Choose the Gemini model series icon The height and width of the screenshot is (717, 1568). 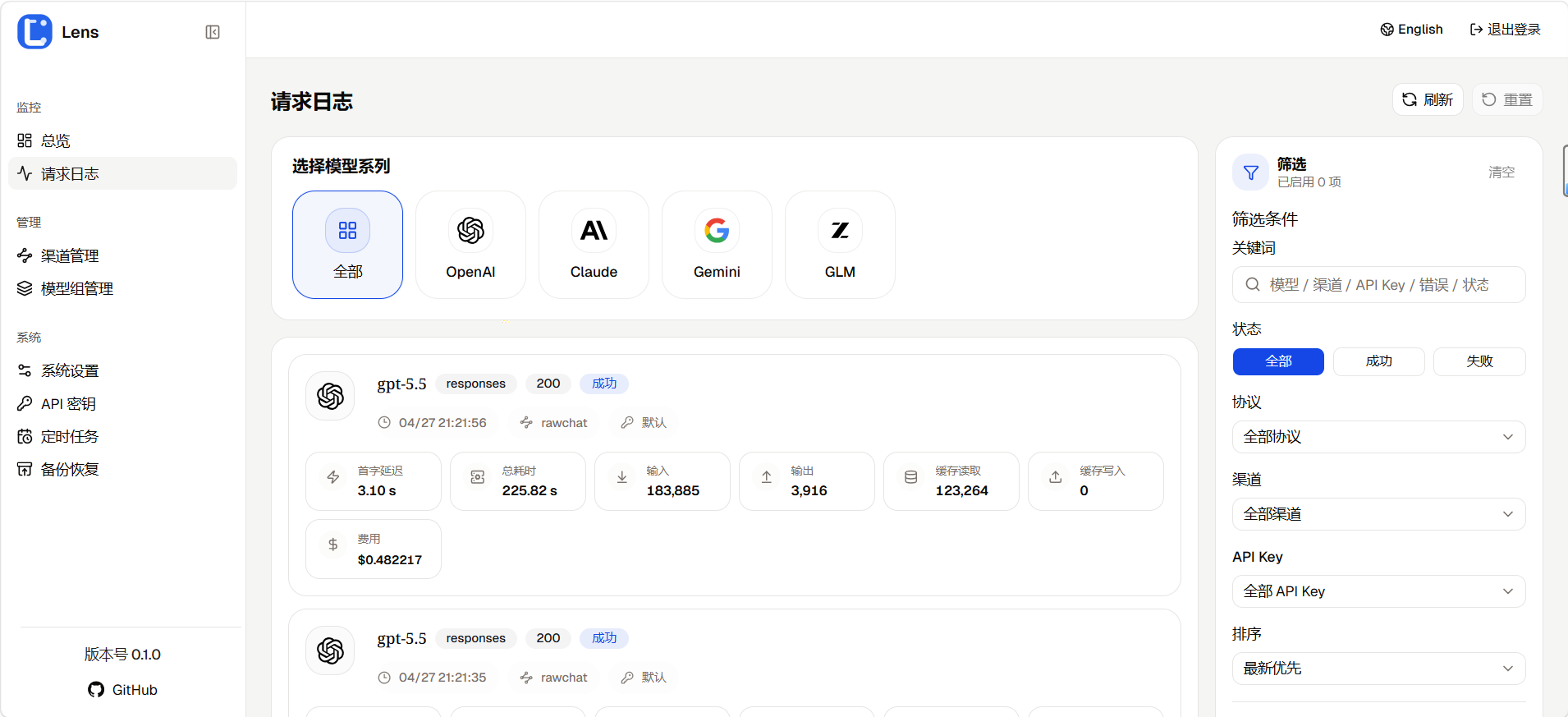(717, 231)
